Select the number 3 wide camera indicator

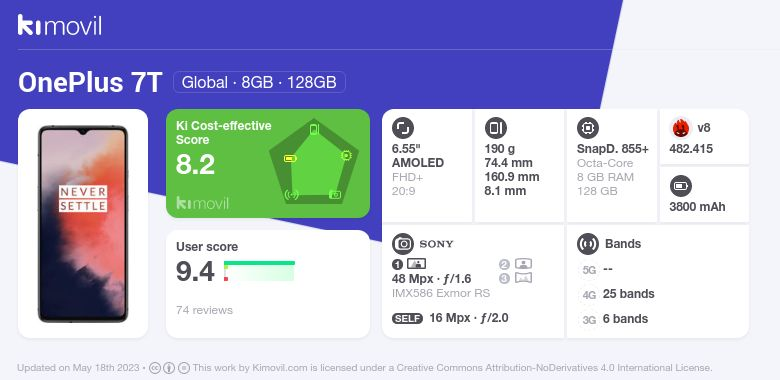point(504,279)
